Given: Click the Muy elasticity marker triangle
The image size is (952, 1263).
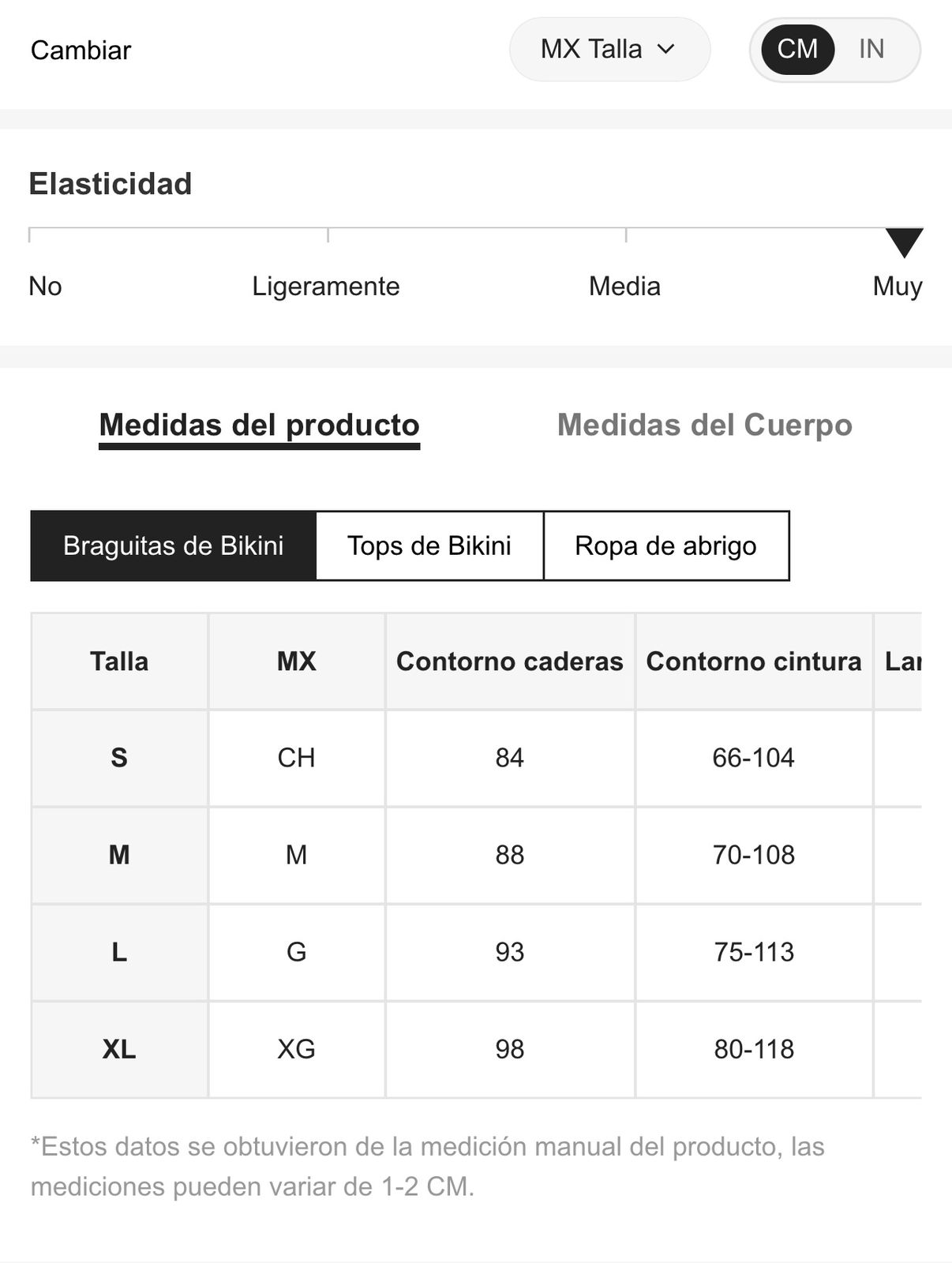Looking at the screenshot, I should pyautogui.click(x=904, y=242).
